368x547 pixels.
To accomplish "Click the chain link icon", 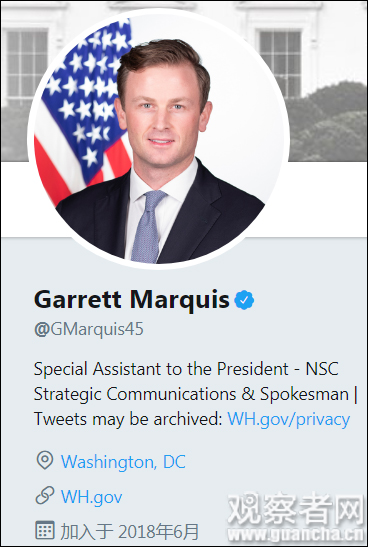I will click(45, 495).
